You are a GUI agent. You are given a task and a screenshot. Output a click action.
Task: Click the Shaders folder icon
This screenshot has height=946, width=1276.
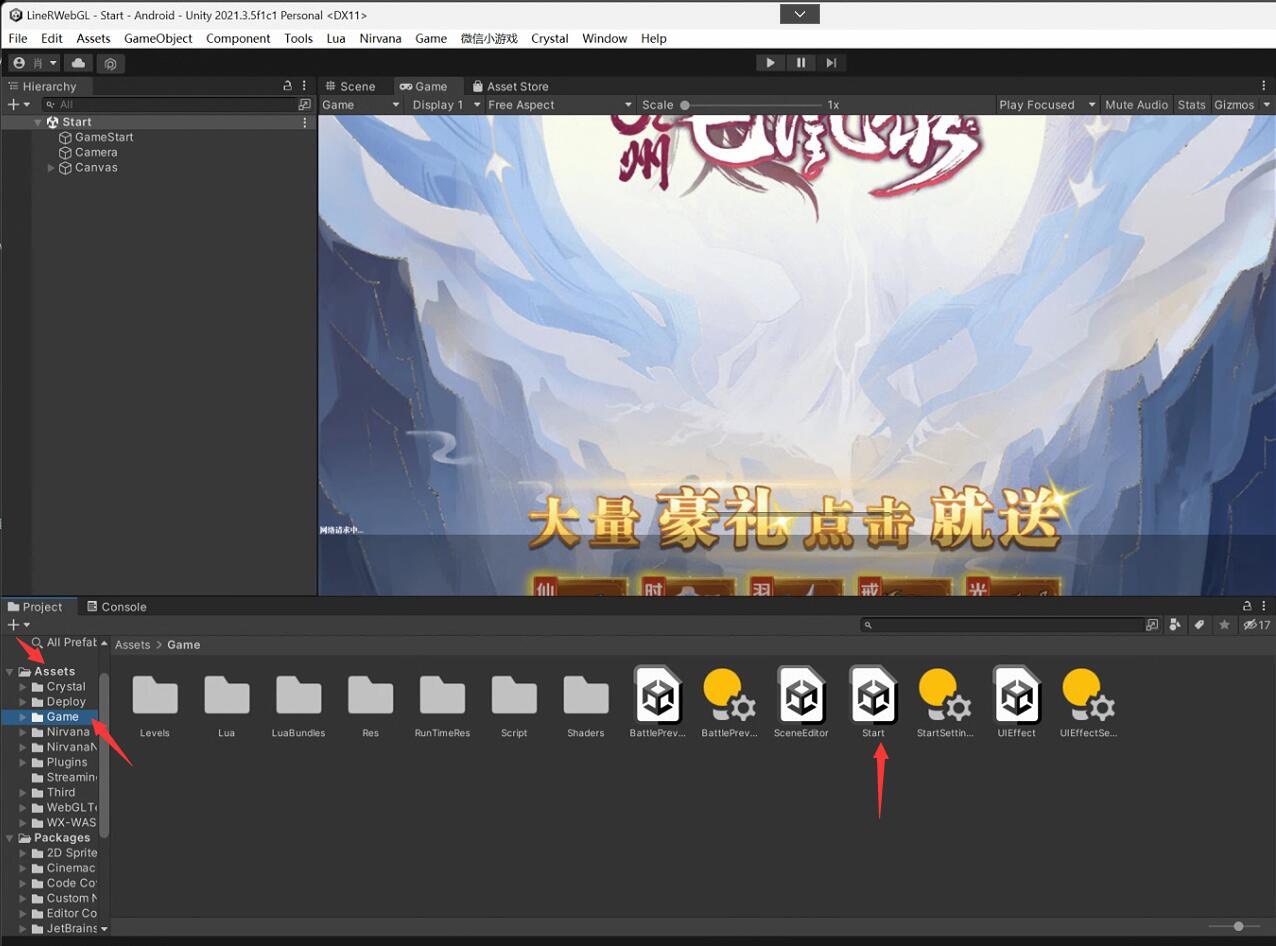click(585, 696)
